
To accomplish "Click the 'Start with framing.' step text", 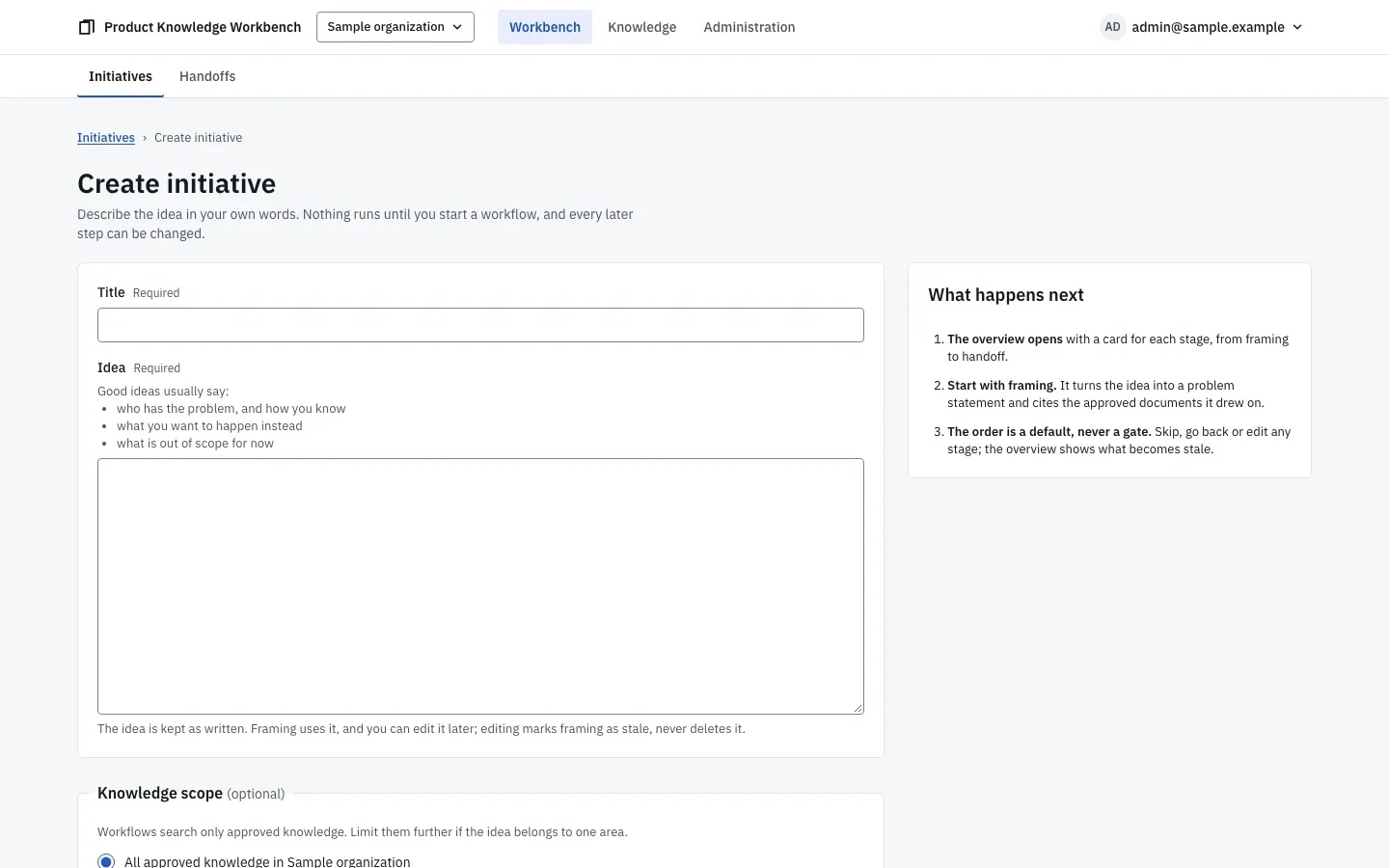I will [x=1002, y=385].
